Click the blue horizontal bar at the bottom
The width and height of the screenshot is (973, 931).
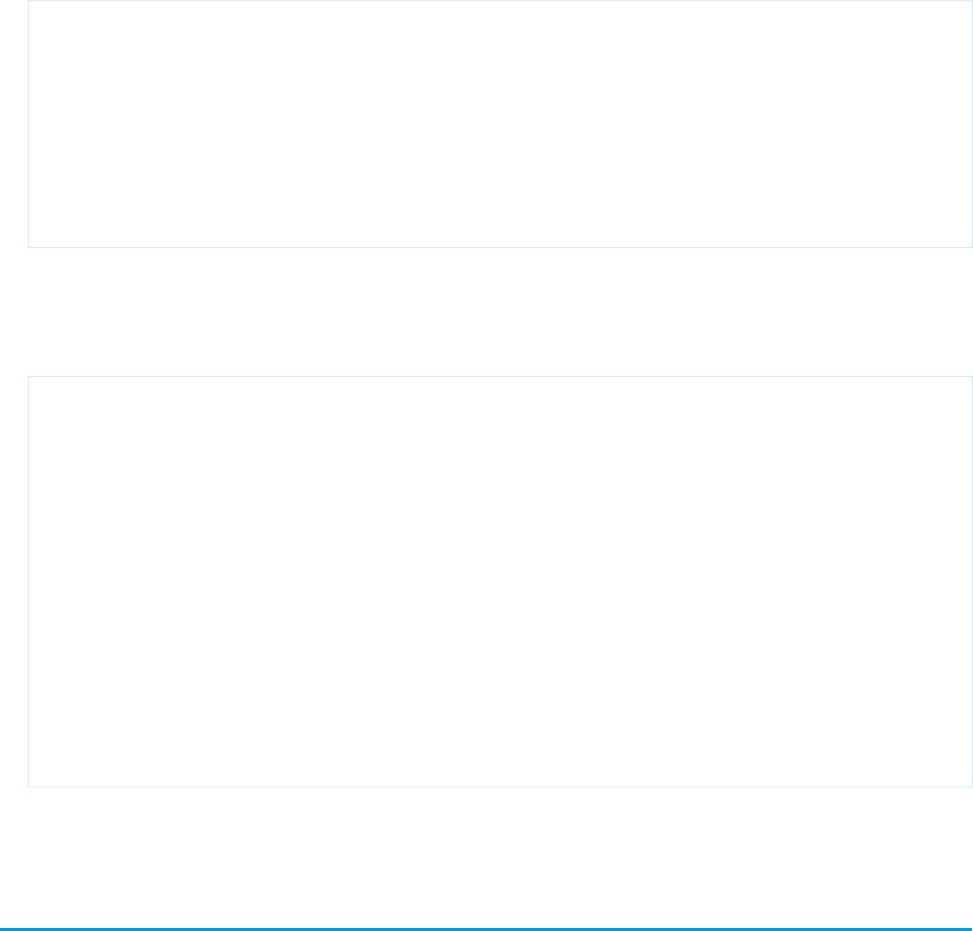click(x=486, y=929)
